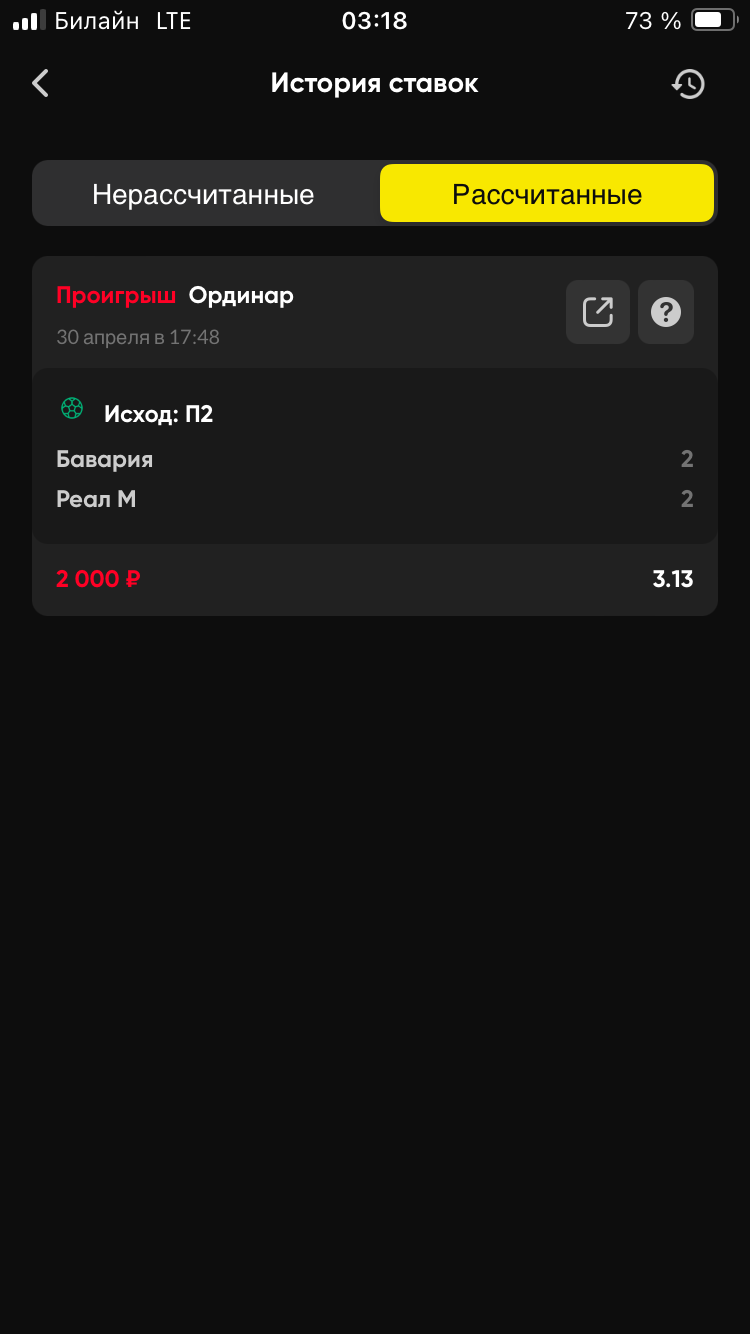Switch to the Нерассчитанные tab
Viewport: 750px width, 1334px height.
204,194
